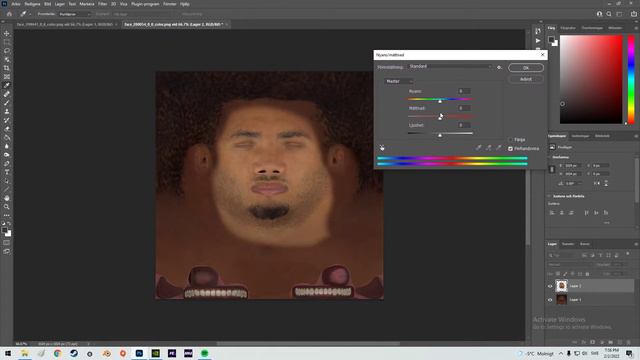Toggle the layer filter switch
The image size is (640, 360).
tap(628, 254)
